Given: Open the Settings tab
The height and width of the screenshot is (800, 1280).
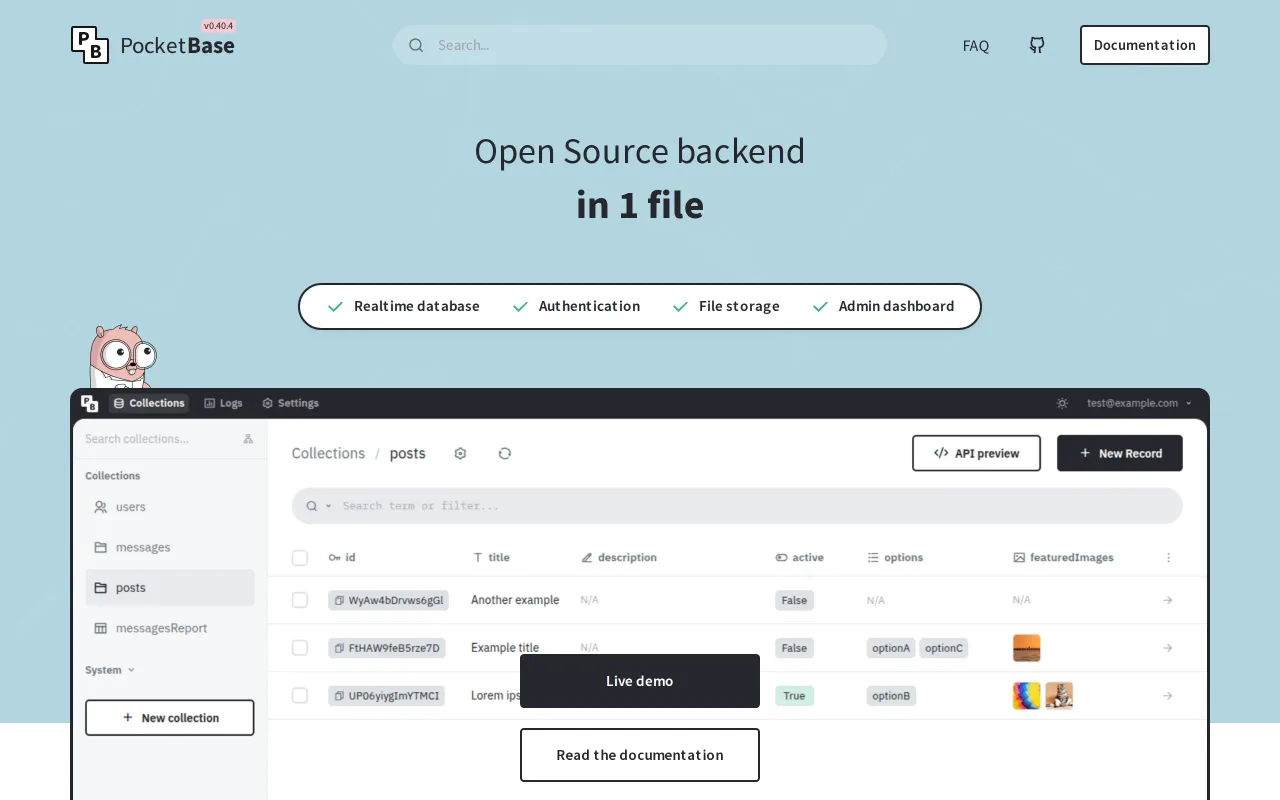Looking at the screenshot, I should point(290,403).
